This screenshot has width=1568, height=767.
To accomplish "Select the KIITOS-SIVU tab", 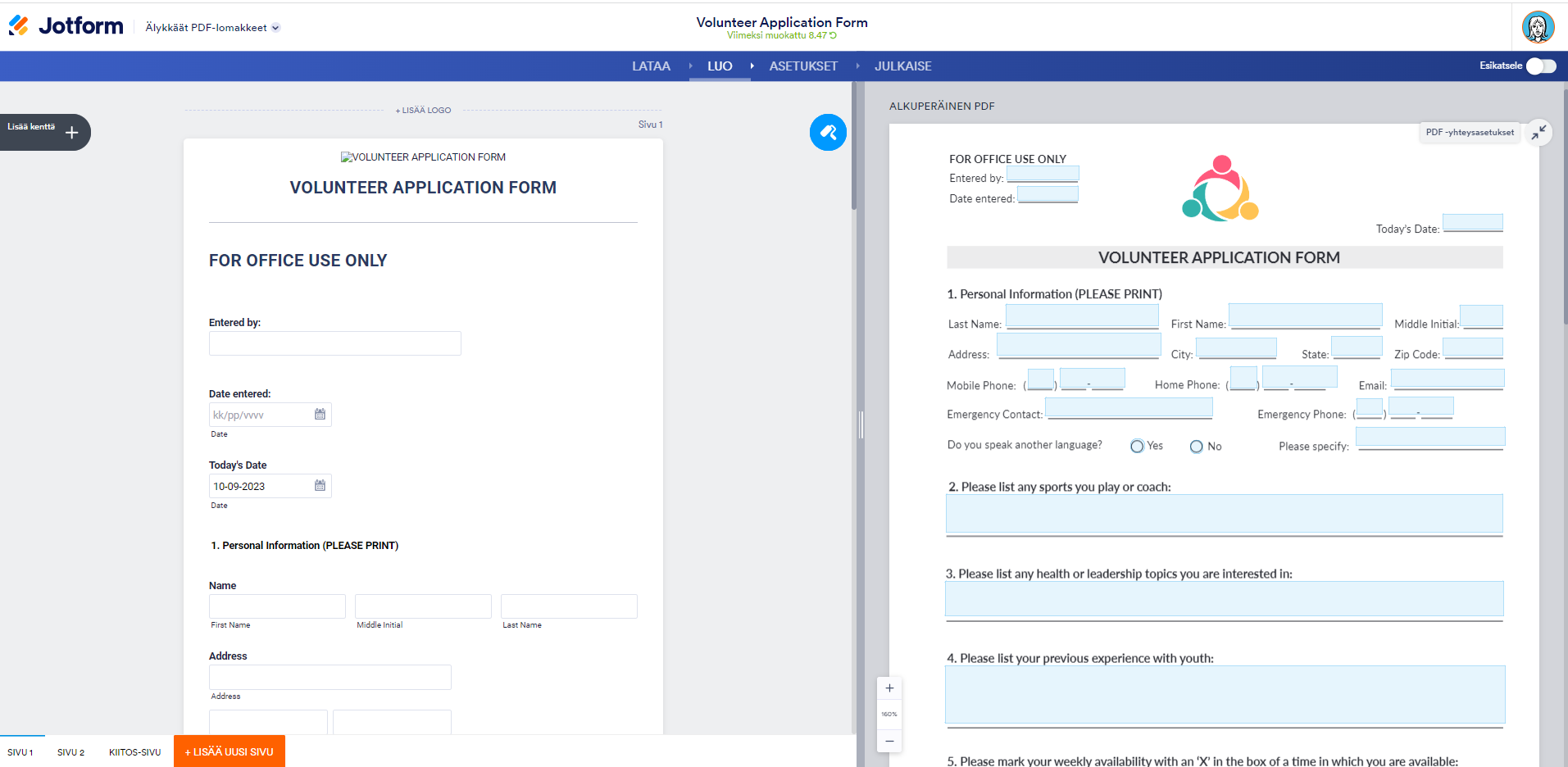I will click(134, 752).
